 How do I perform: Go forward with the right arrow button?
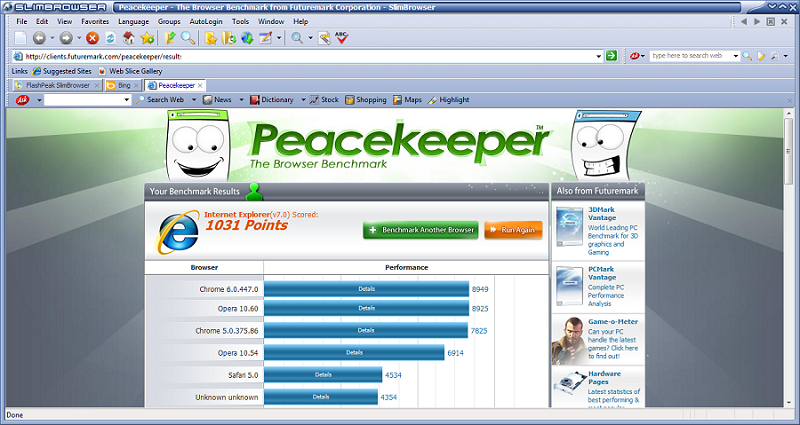(x=66, y=38)
